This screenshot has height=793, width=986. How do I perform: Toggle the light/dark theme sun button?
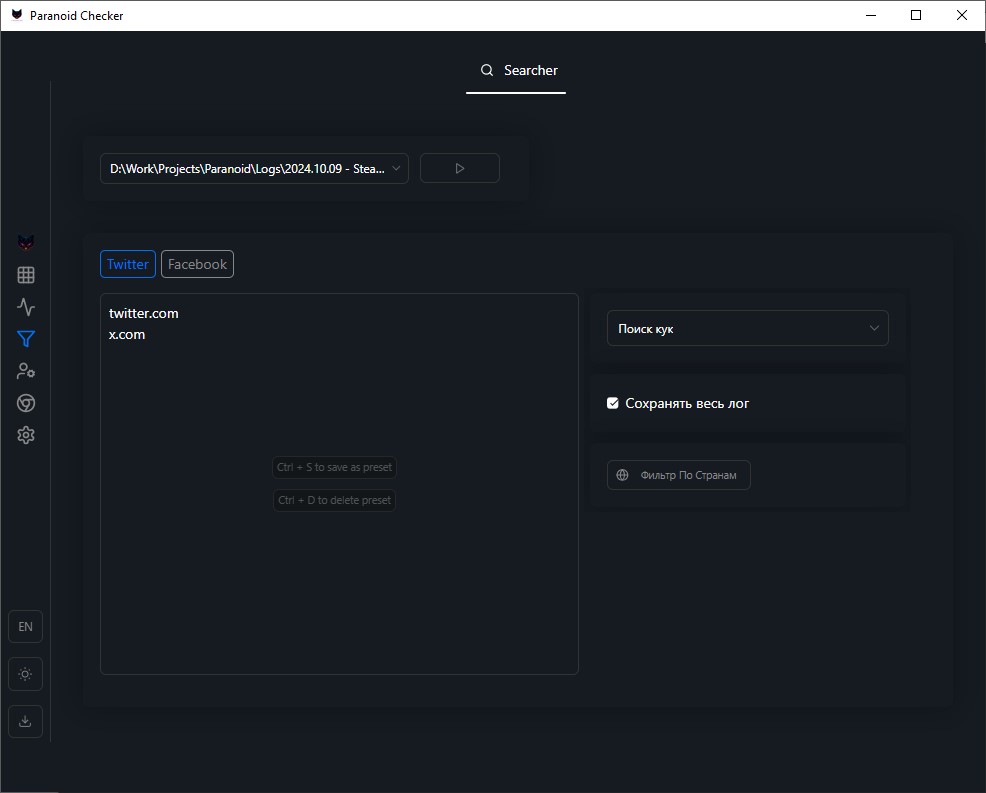point(25,674)
